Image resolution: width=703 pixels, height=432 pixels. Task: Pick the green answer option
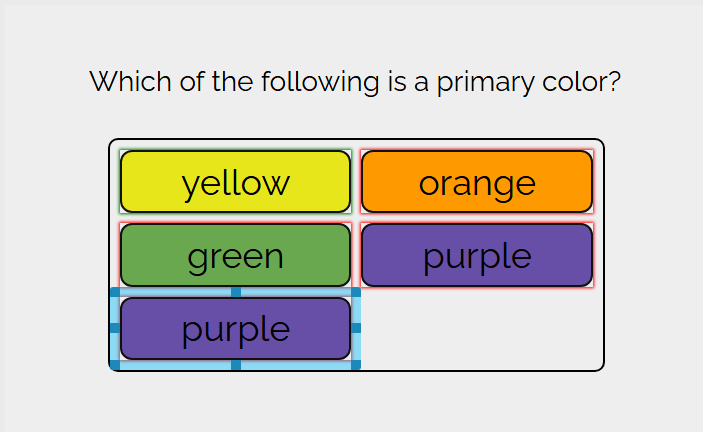click(x=235, y=255)
